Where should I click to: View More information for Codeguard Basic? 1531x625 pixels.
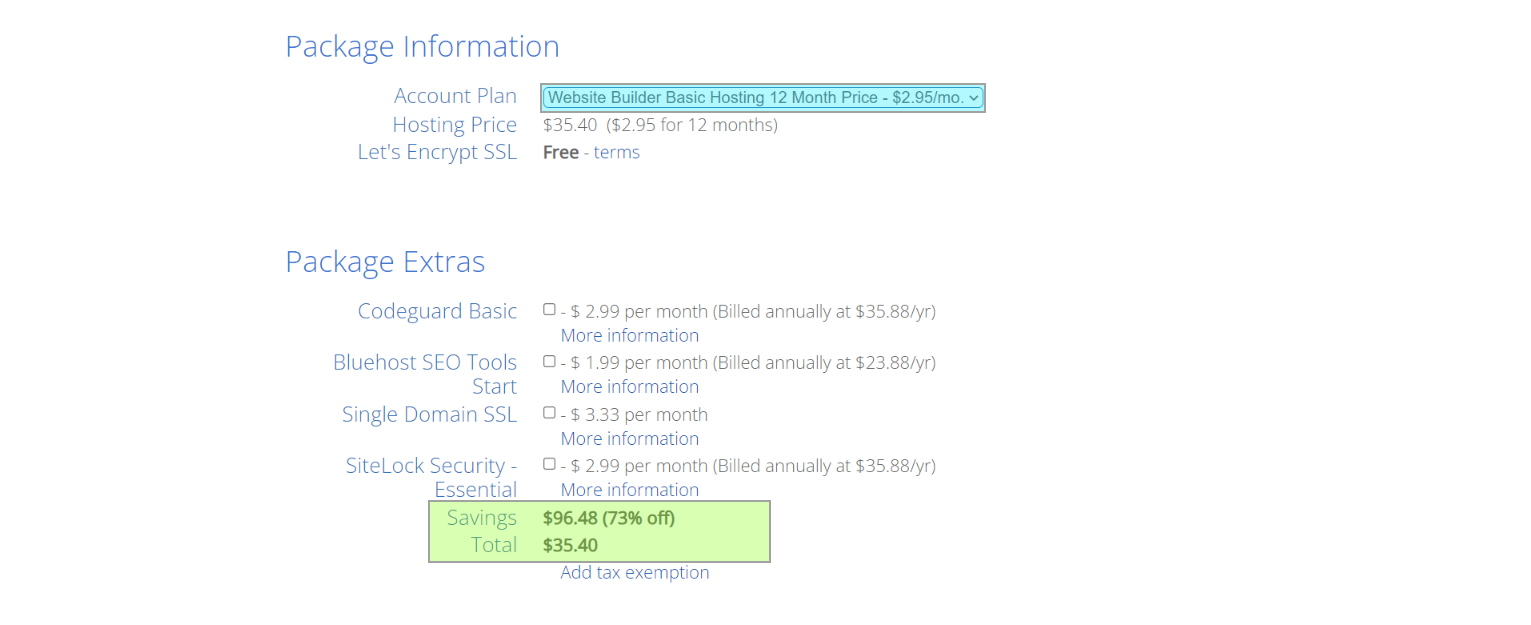[x=630, y=335]
